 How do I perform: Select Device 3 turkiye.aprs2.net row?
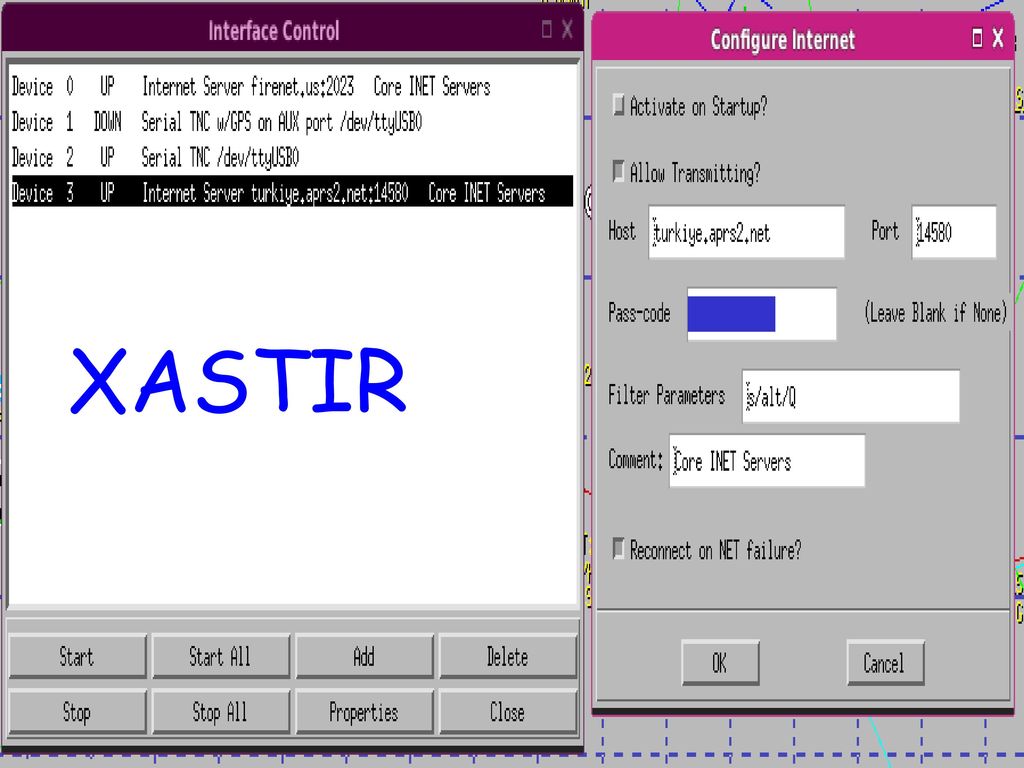click(292, 192)
